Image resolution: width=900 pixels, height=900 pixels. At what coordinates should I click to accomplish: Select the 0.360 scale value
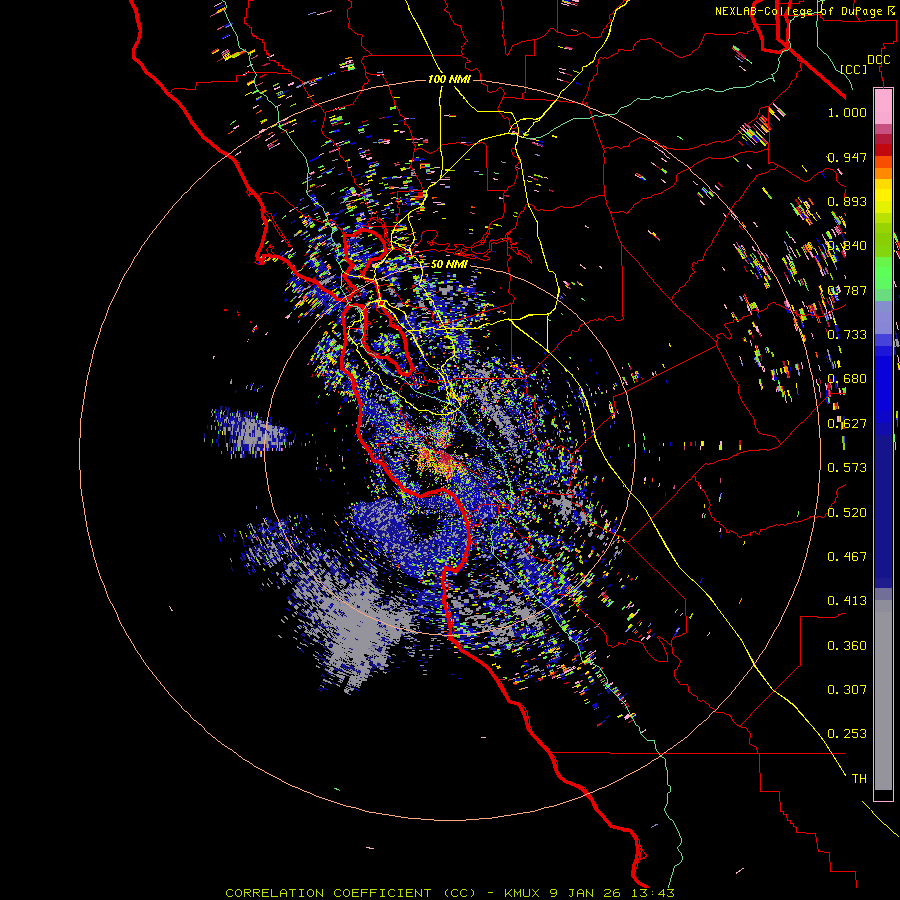click(847, 646)
